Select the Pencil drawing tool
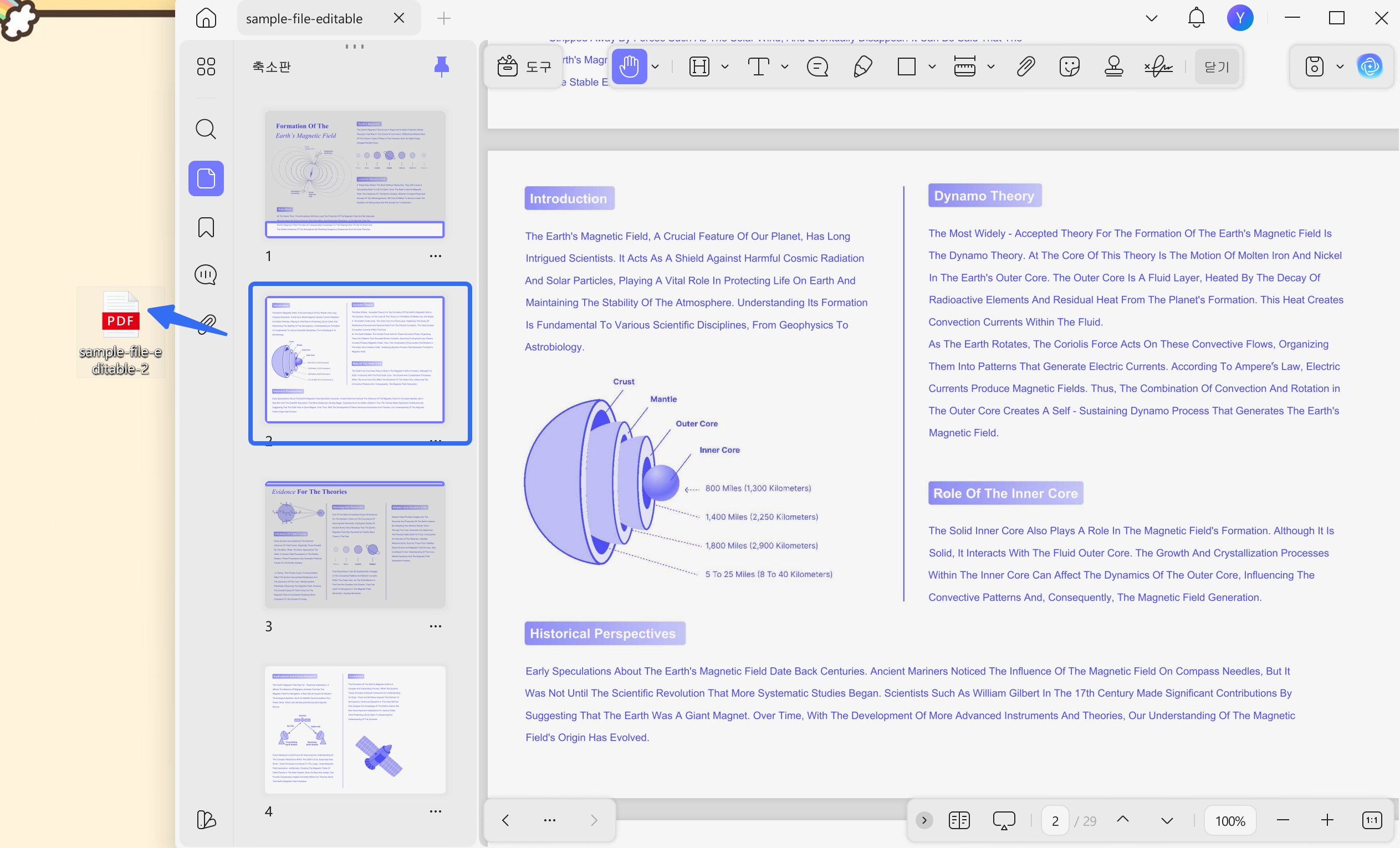Image resolution: width=1400 pixels, height=848 pixels. click(x=862, y=67)
